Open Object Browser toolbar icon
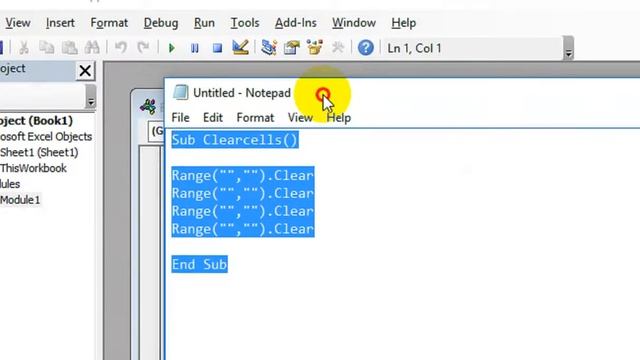 click(315, 48)
